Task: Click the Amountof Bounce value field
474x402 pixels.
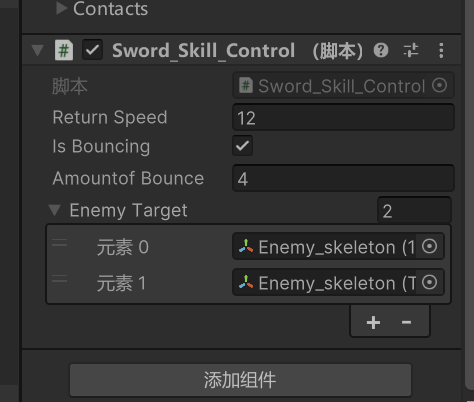Action: [343, 178]
